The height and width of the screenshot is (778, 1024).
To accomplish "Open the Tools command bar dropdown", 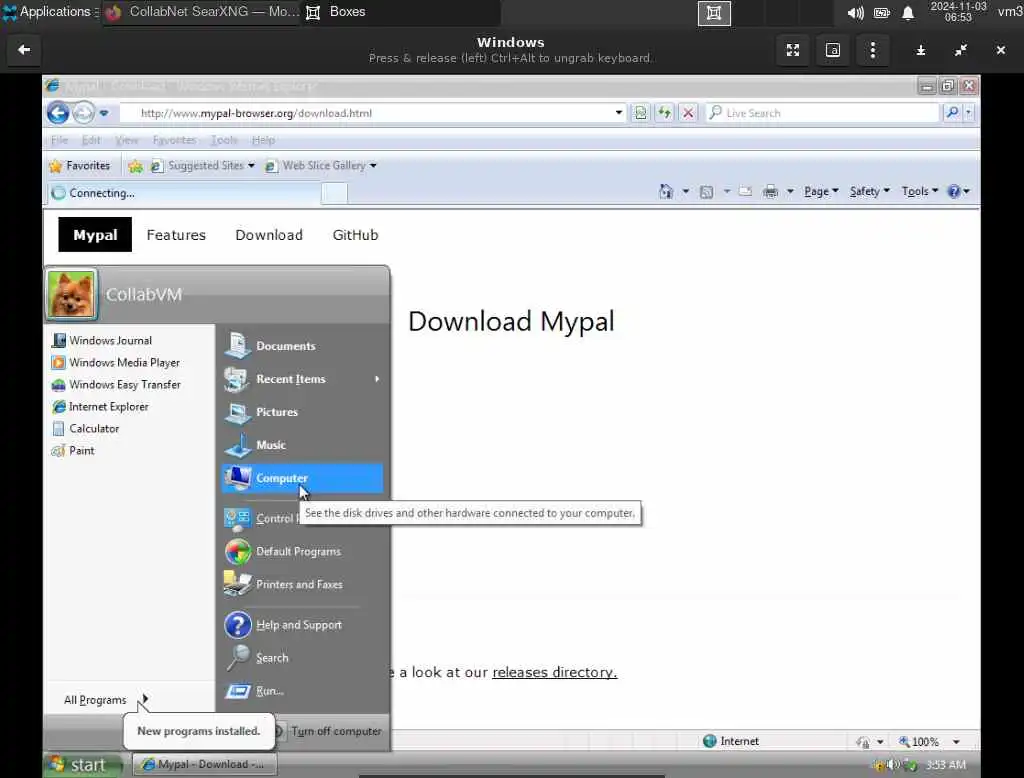I will (920, 191).
